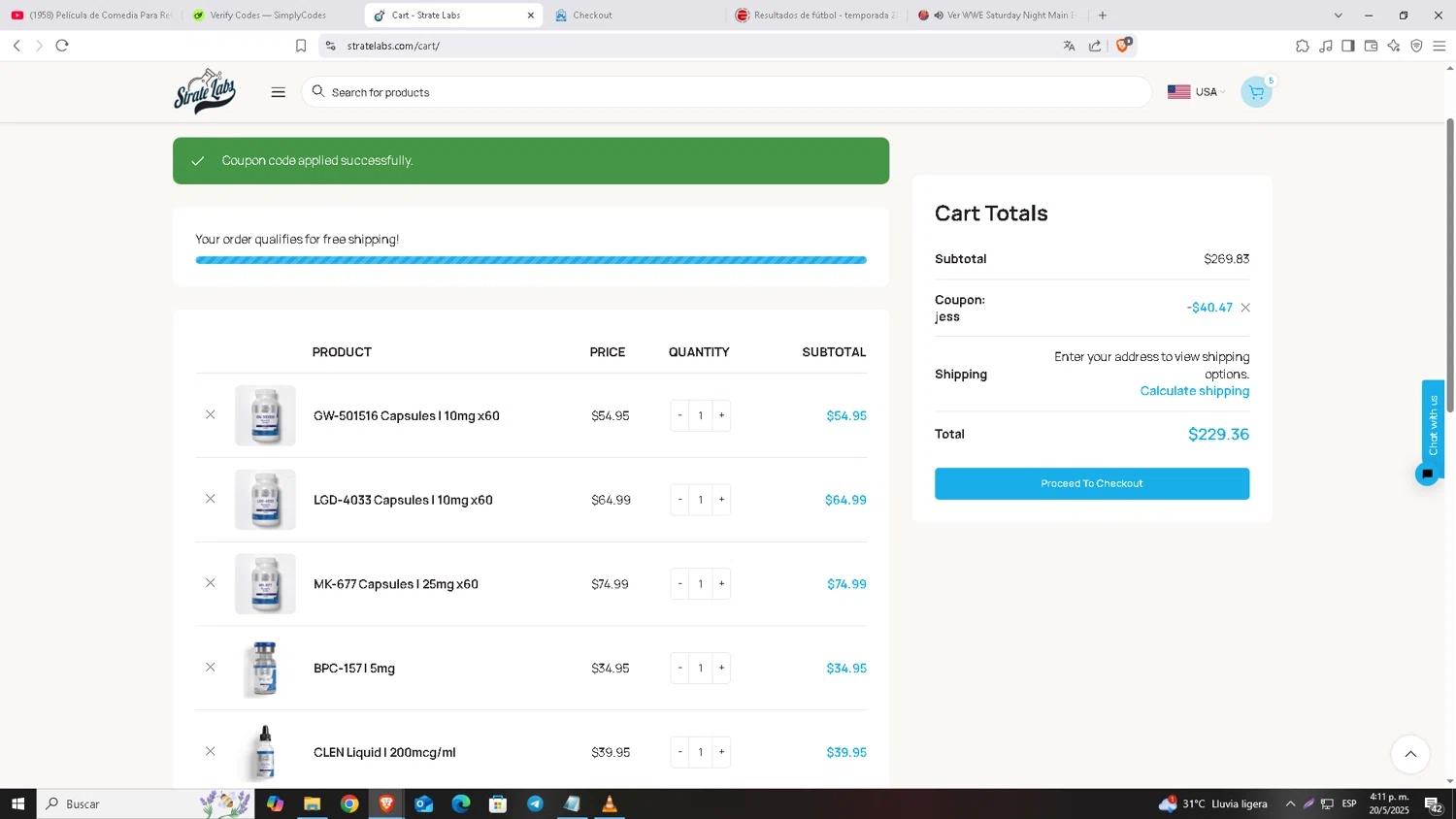Remove the jess coupon with X
1456x819 pixels.
1245,308
